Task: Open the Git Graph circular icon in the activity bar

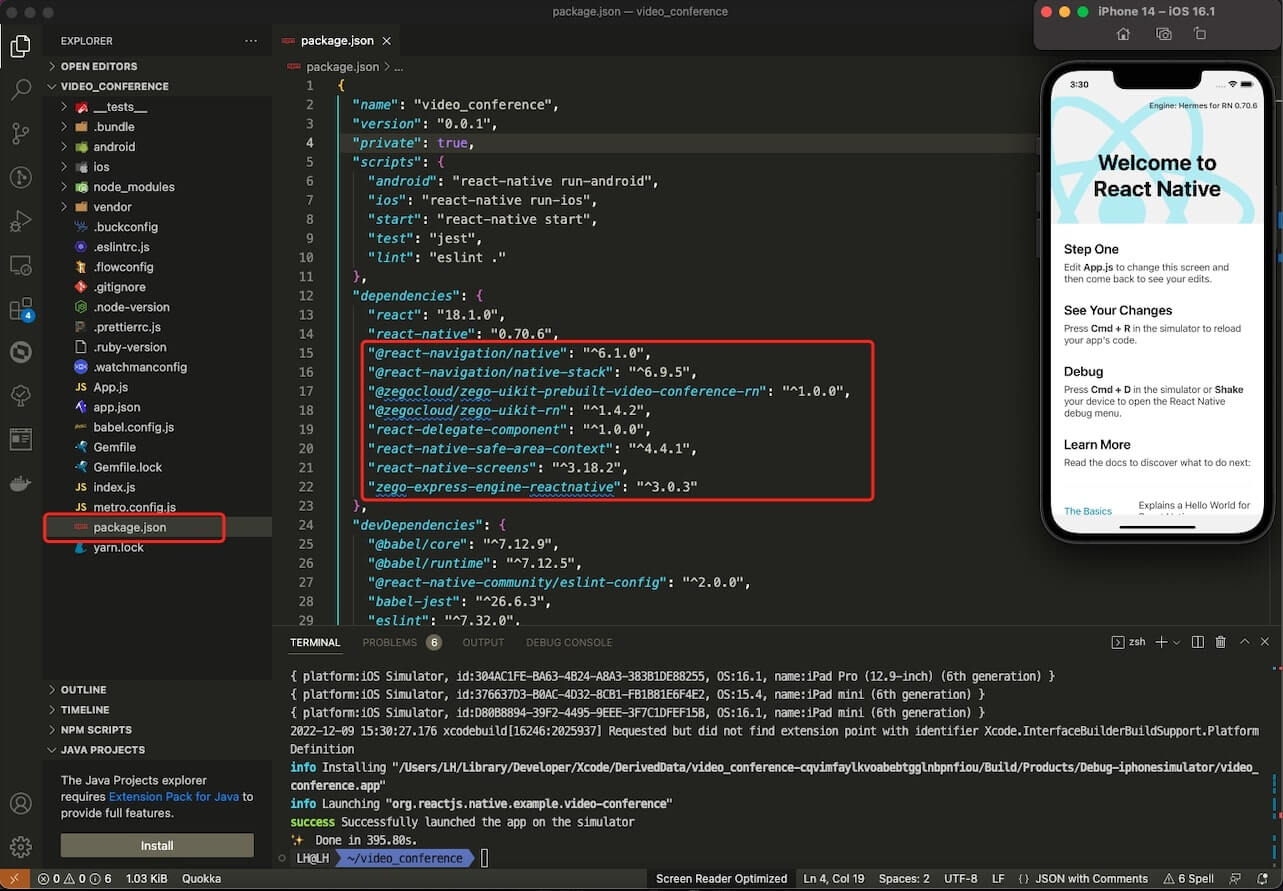Action: [x=20, y=177]
